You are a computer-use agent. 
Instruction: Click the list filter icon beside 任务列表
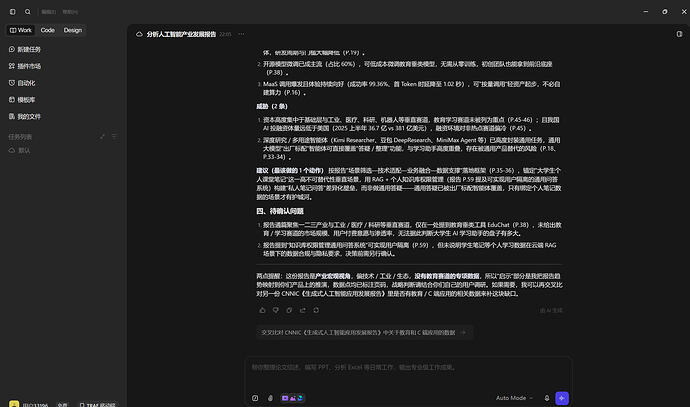click(x=114, y=137)
